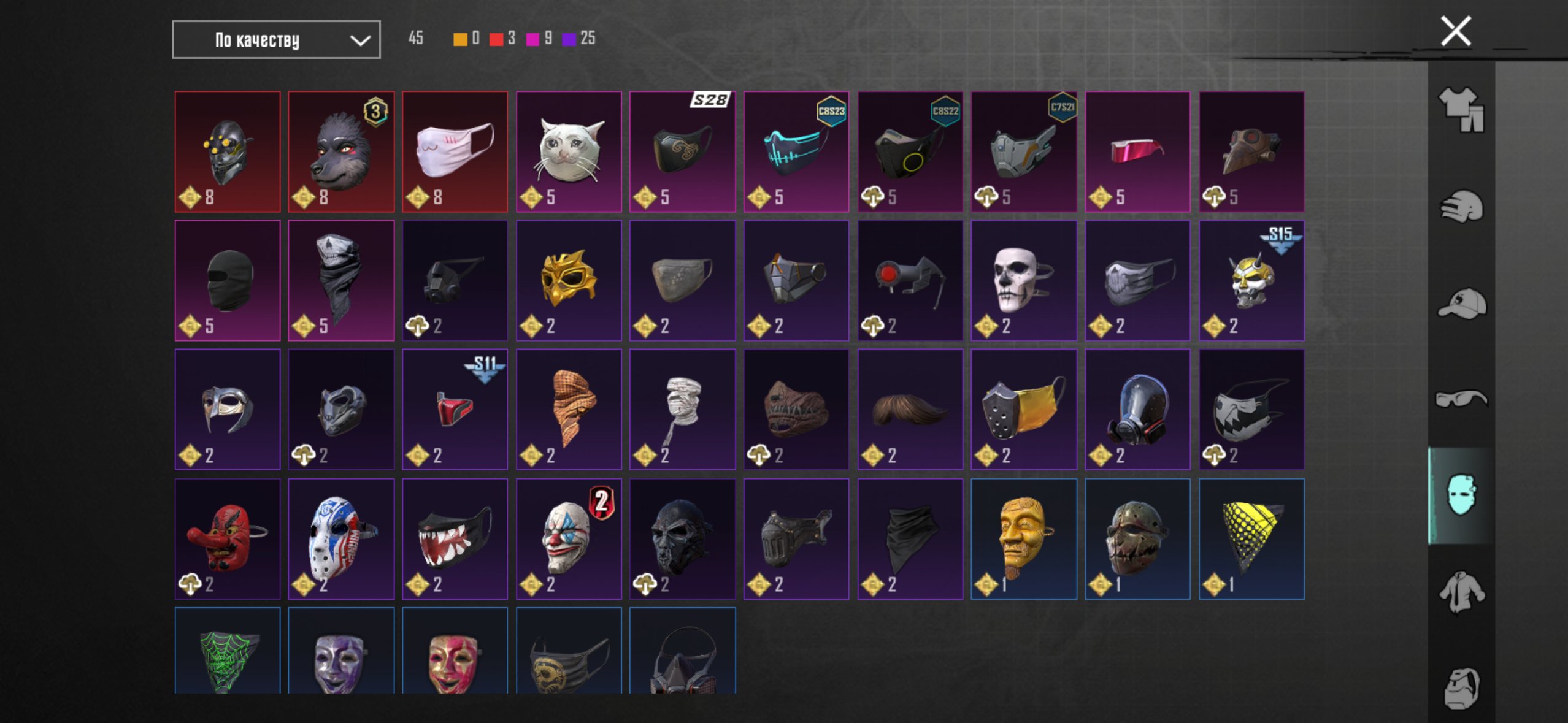
Task: Choose the green spiderweb bandana
Action: pos(228,651)
